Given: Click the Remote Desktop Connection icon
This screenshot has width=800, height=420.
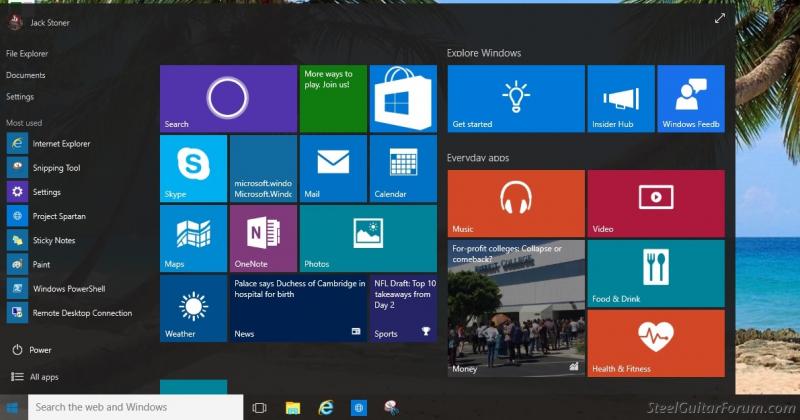Looking at the screenshot, I should [17, 313].
